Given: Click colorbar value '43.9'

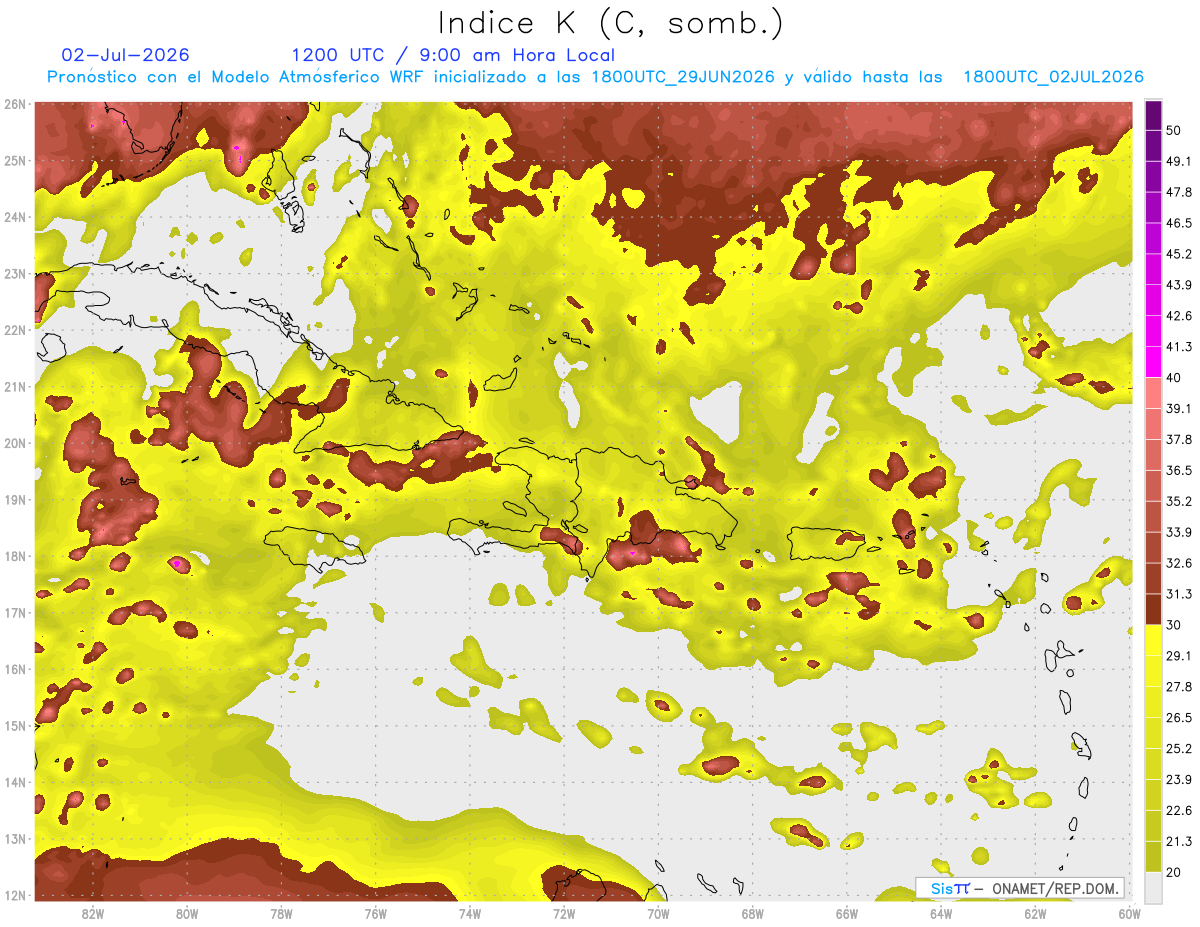Looking at the screenshot, I should coord(1178,284).
